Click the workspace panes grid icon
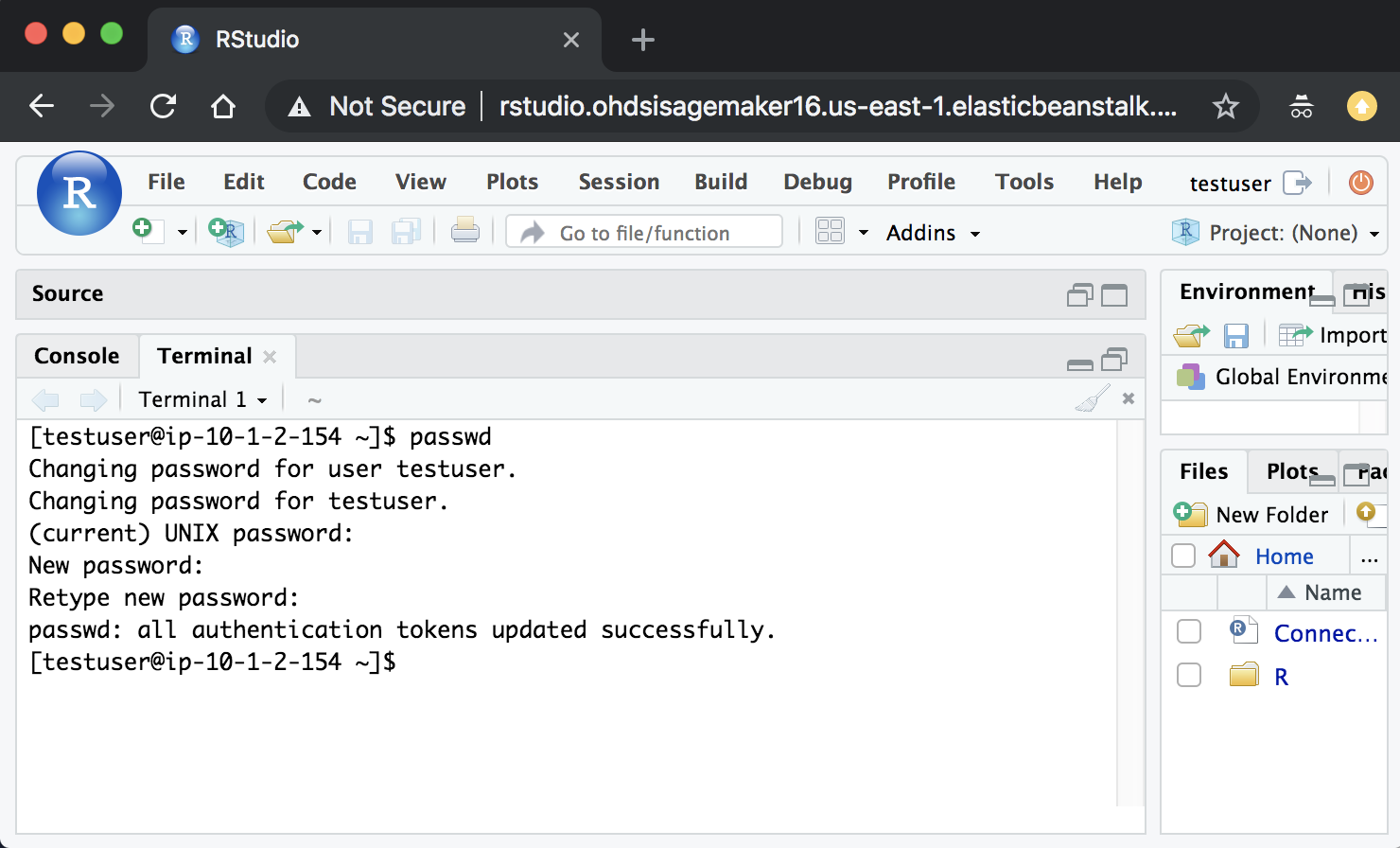 [830, 232]
